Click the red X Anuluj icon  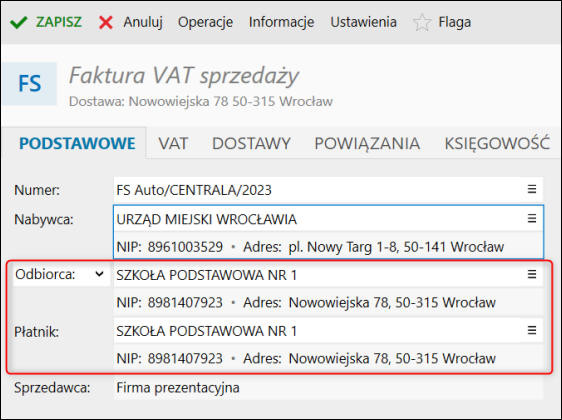105,23
